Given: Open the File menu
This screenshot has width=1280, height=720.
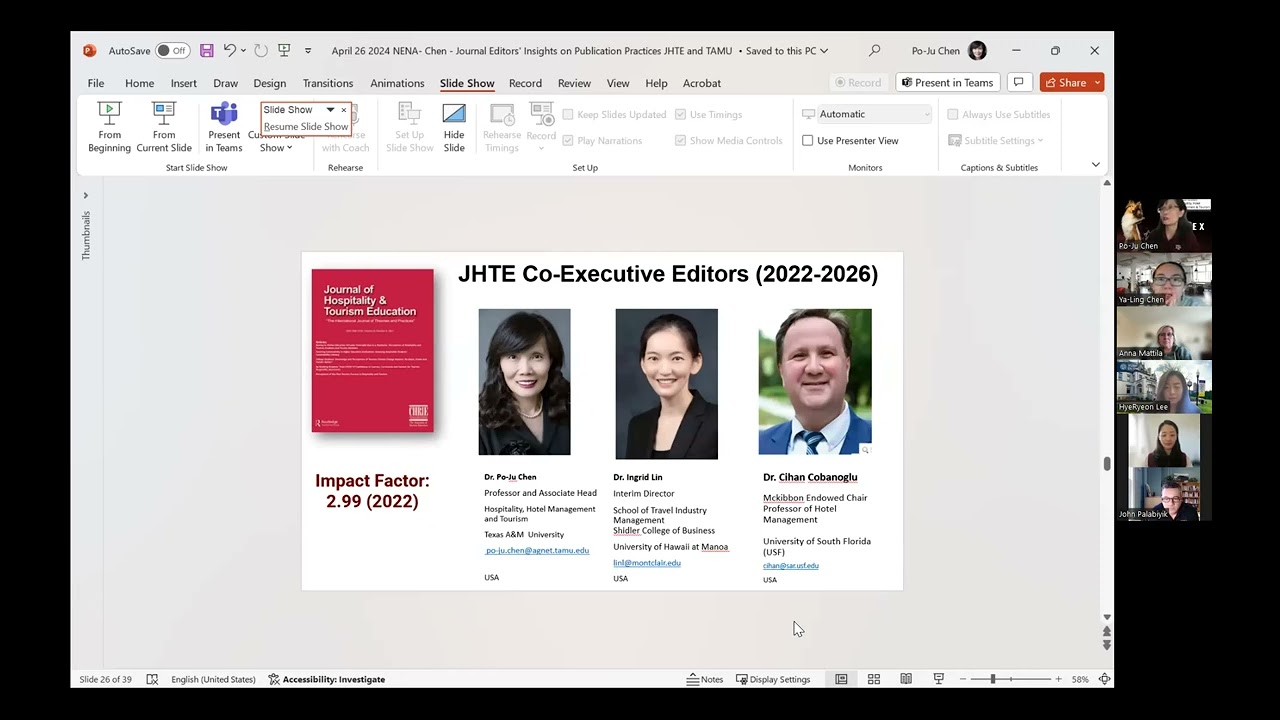Looking at the screenshot, I should pyautogui.click(x=96, y=83).
